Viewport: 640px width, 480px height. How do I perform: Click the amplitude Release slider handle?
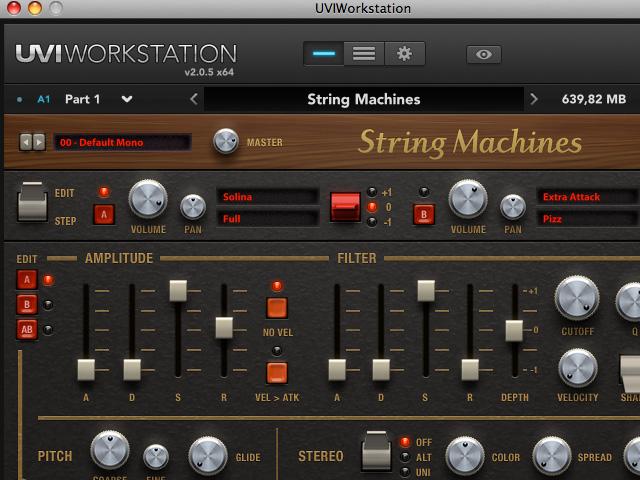[224, 328]
